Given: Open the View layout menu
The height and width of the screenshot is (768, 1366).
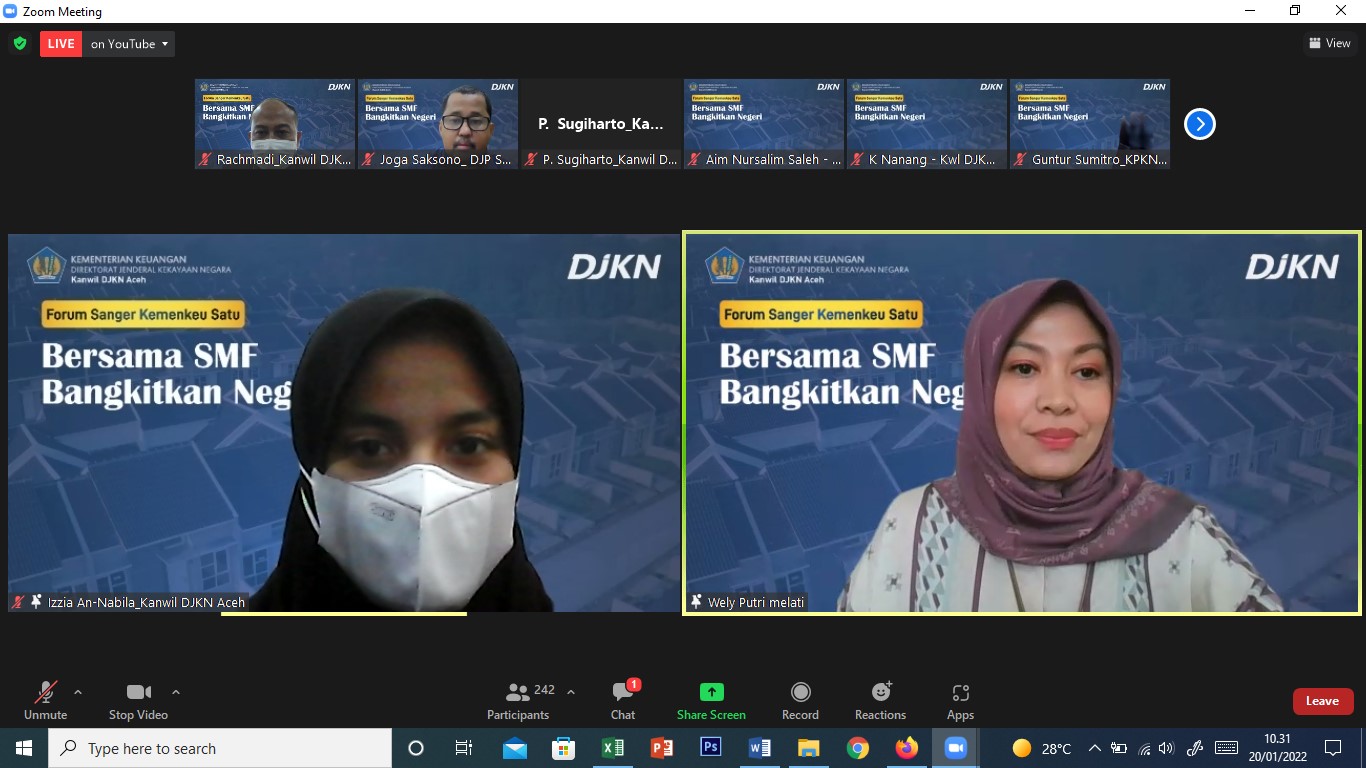Looking at the screenshot, I should (x=1330, y=43).
